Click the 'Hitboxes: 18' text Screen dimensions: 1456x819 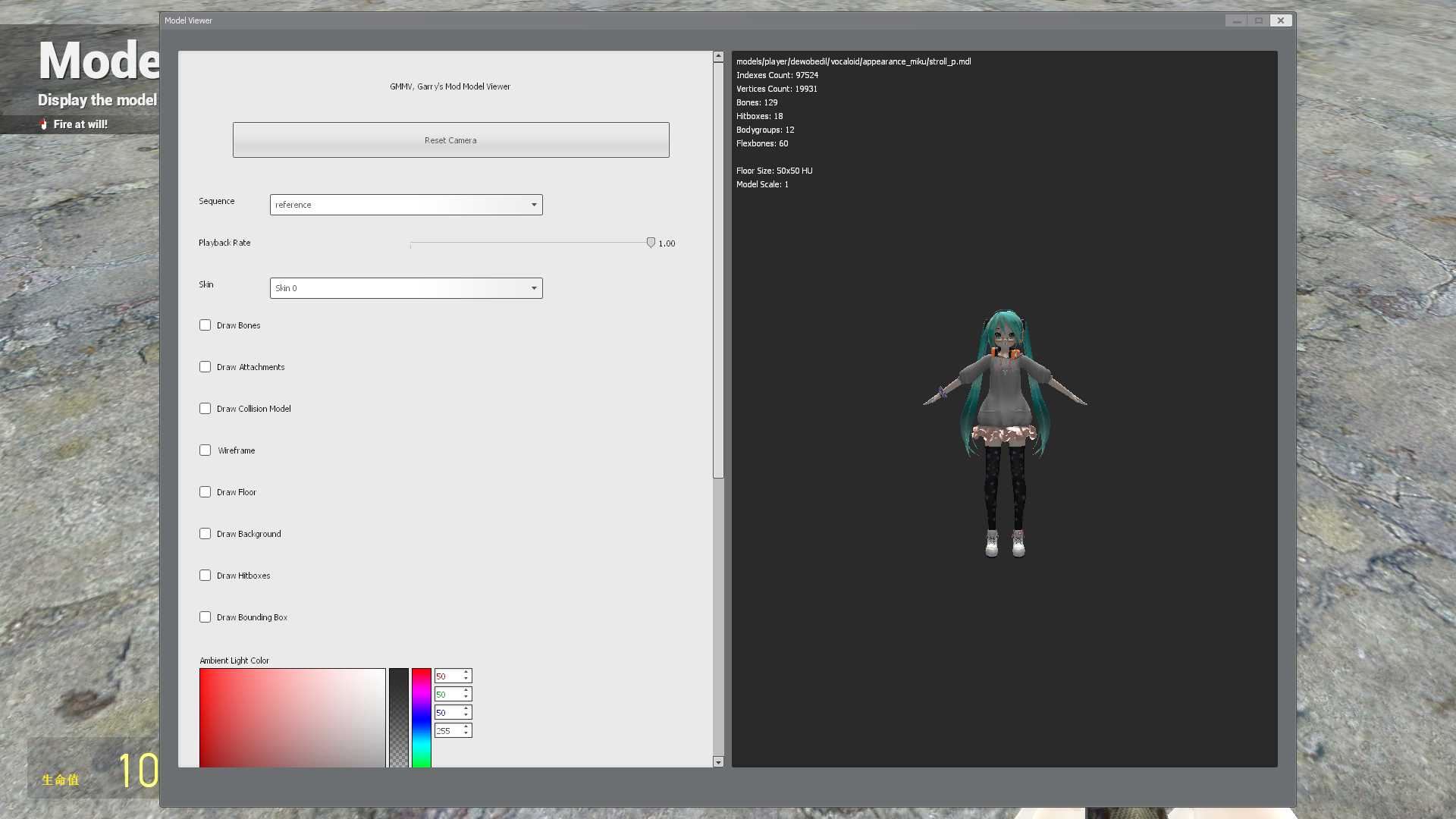click(x=759, y=116)
